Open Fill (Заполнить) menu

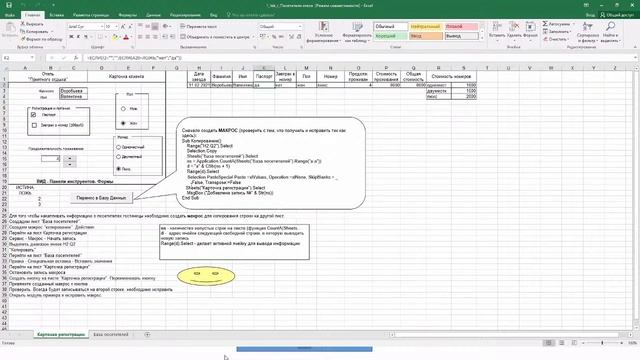(557, 31)
